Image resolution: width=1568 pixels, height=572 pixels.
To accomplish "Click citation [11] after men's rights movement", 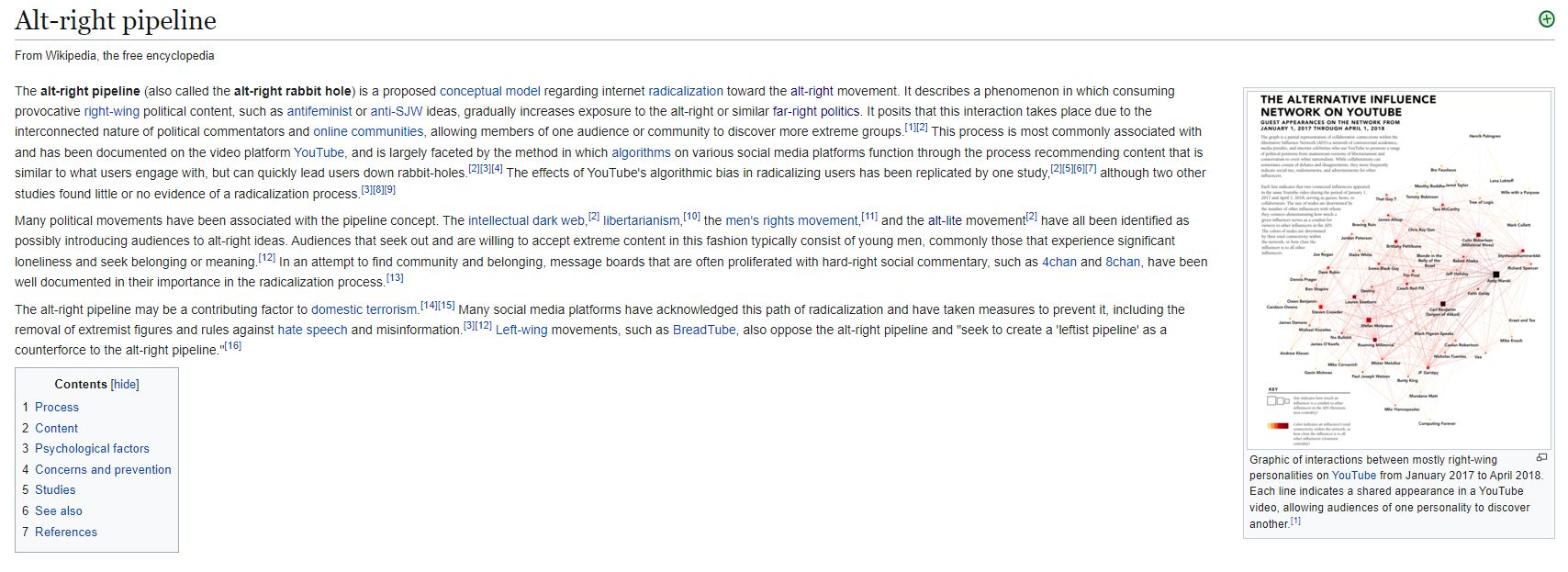I will (868, 217).
